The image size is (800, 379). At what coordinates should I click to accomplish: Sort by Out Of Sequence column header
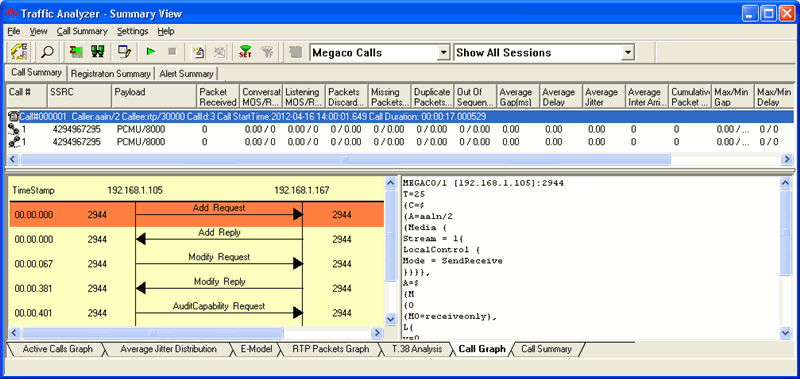(475, 97)
